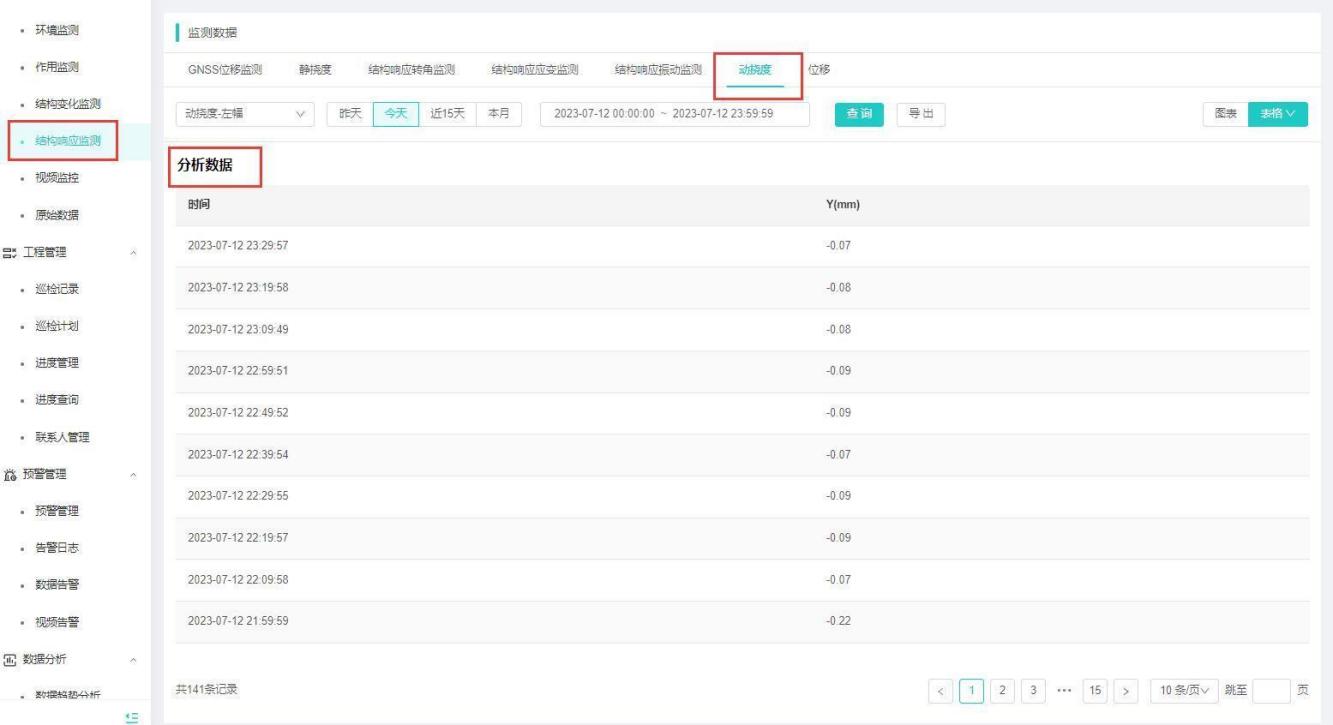Switch the view to 图表 mode
This screenshot has height=725, width=1333.
(1226, 114)
